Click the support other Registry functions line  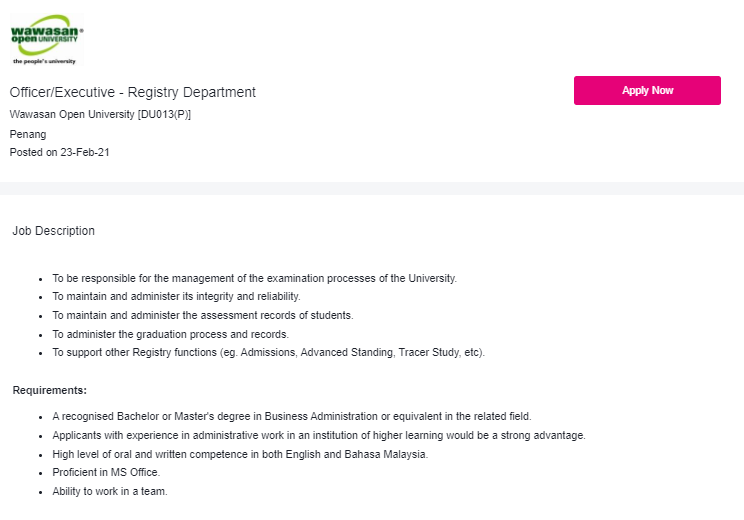click(x=269, y=353)
